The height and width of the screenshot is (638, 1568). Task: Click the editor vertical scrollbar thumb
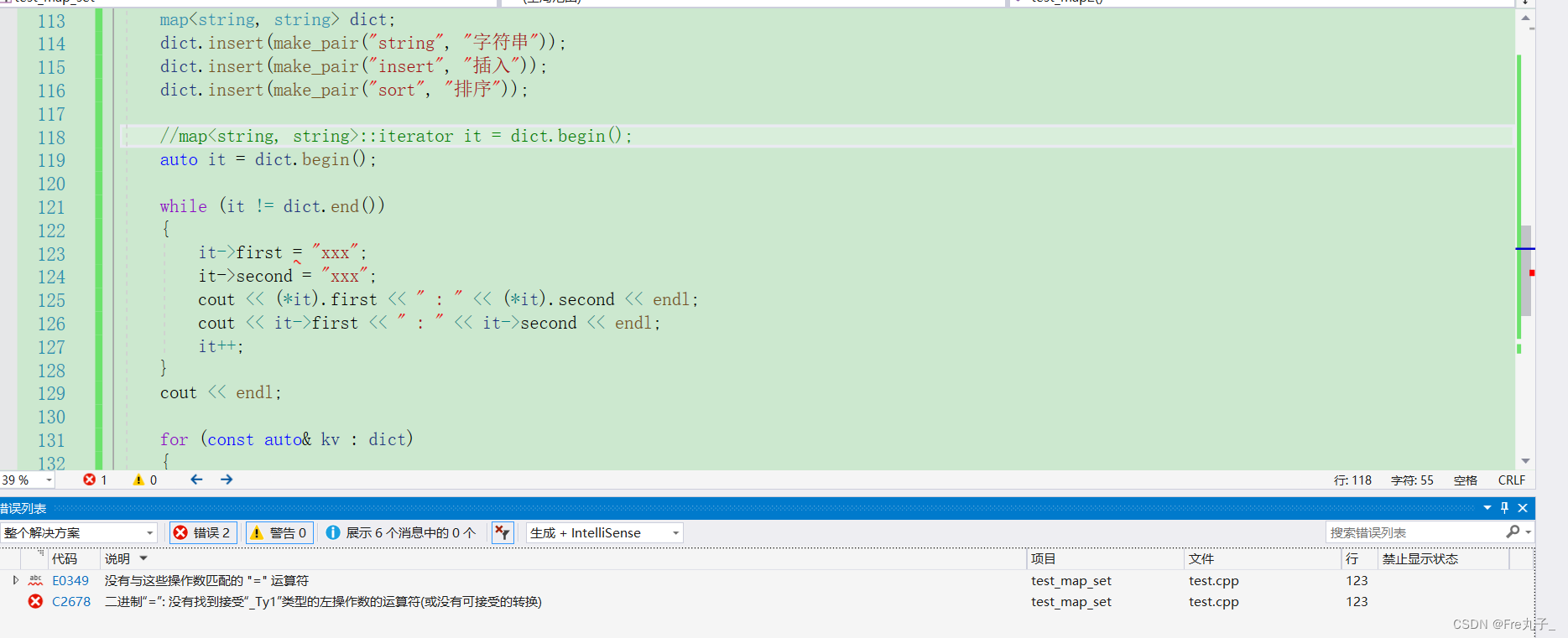point(1526,270)
